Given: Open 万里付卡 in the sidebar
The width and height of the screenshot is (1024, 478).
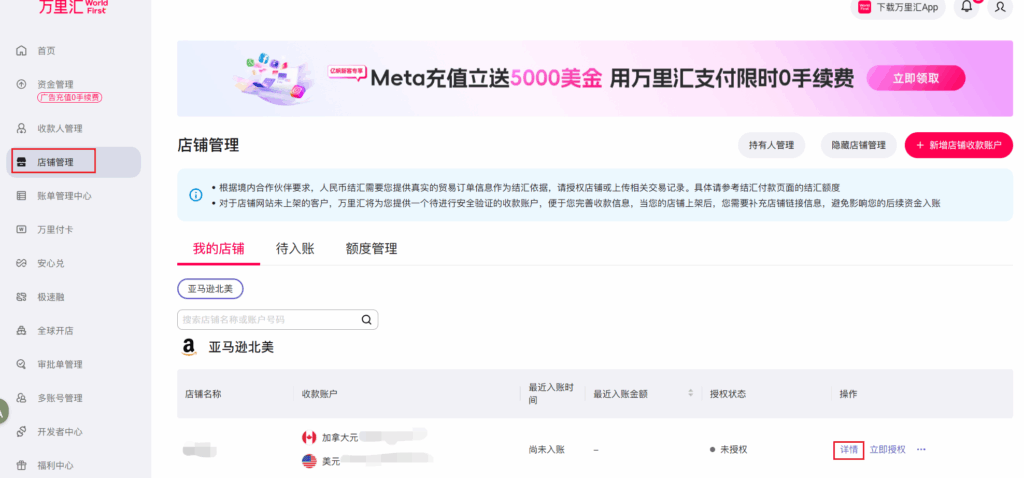Looking at the screenshot, I should pos(55,230).
